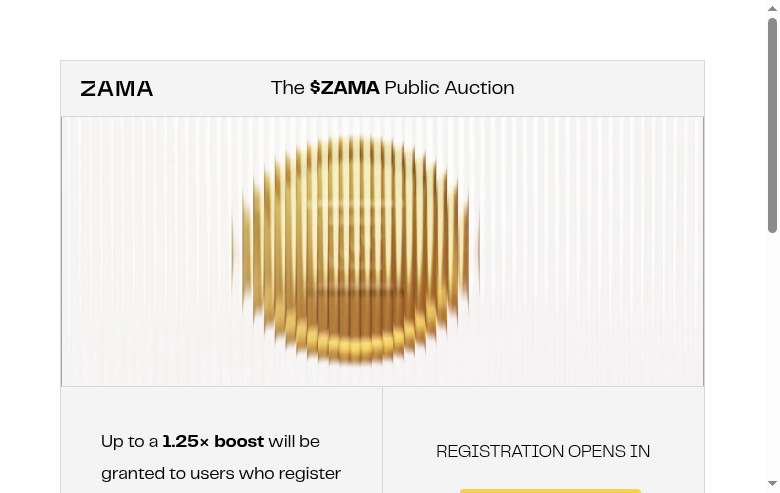
Task: Click the words "Public Auction" in the title
Action: pos(449,88)
